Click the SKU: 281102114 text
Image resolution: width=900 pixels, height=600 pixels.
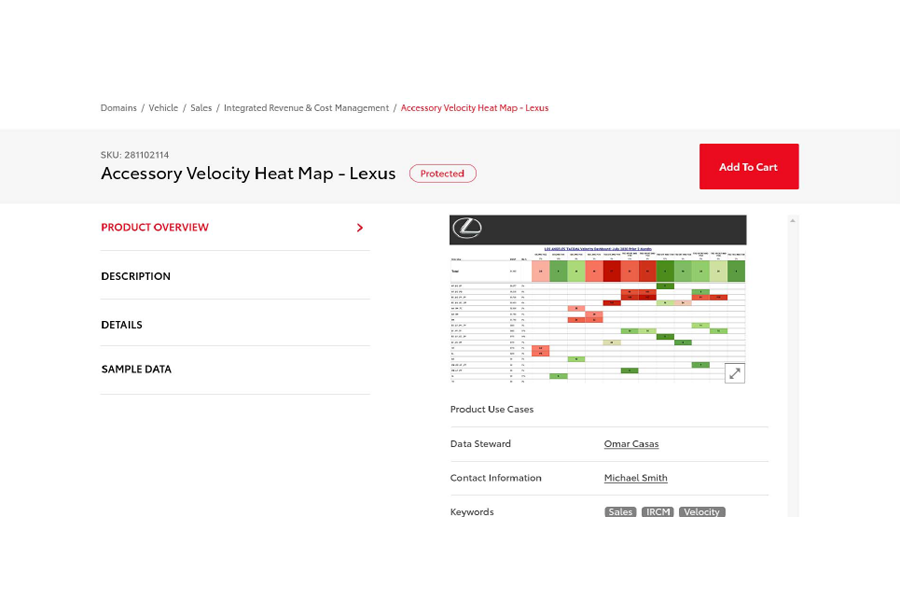click(x=135, y=155)
